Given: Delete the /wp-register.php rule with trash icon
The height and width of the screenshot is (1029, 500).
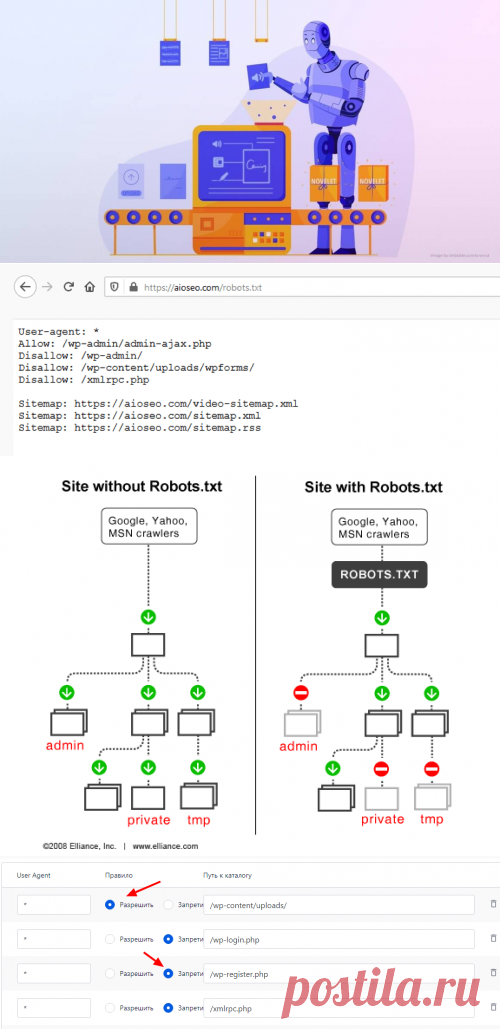Looking at the screenshot, I should pyautogui.click(x=493, y=973).
